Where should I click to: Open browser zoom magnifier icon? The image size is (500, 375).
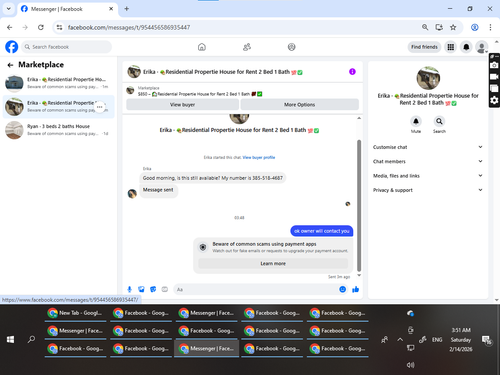coord(425,27)
